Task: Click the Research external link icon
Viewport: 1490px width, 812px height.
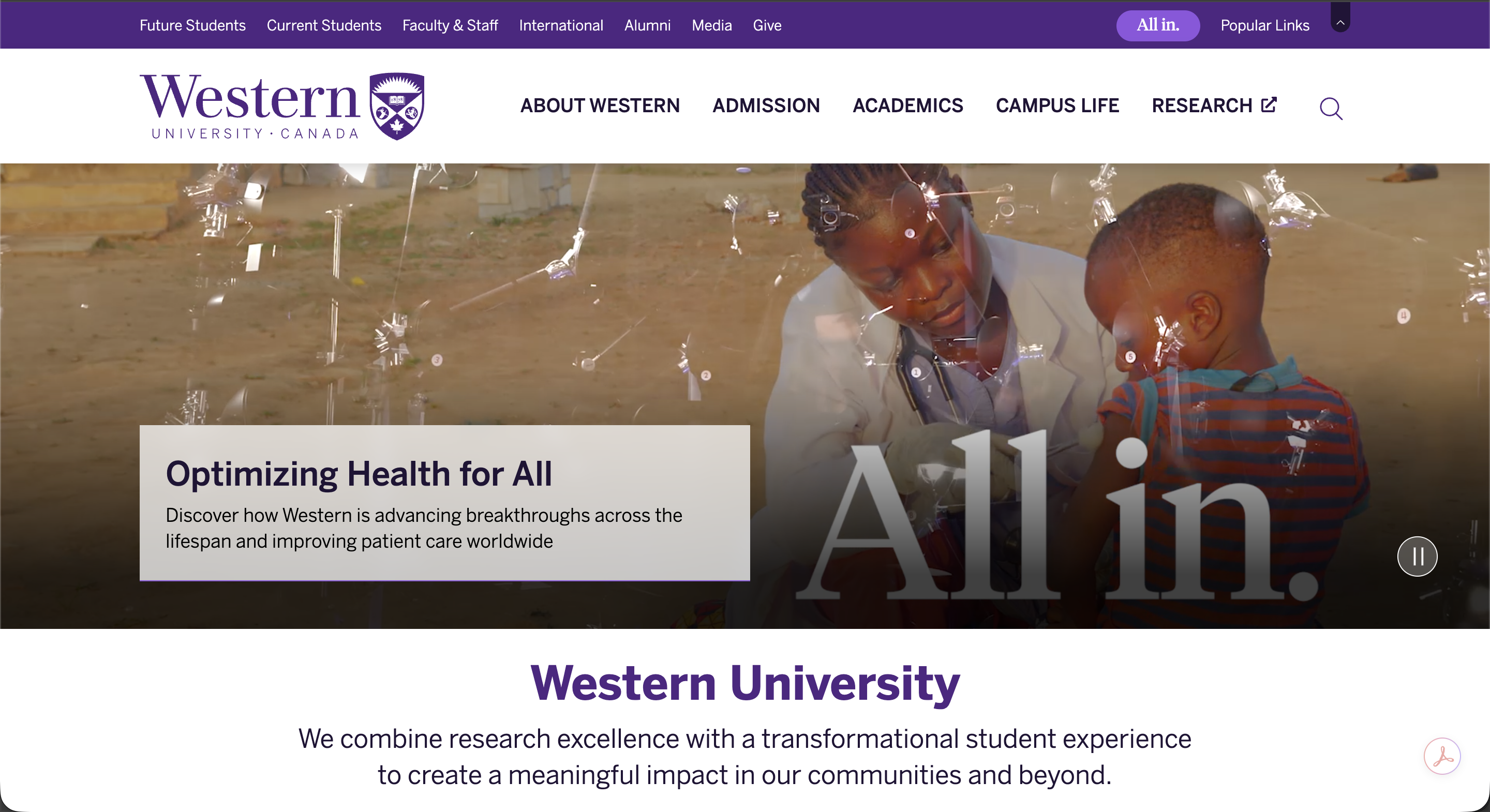Action: [1269, 104]
